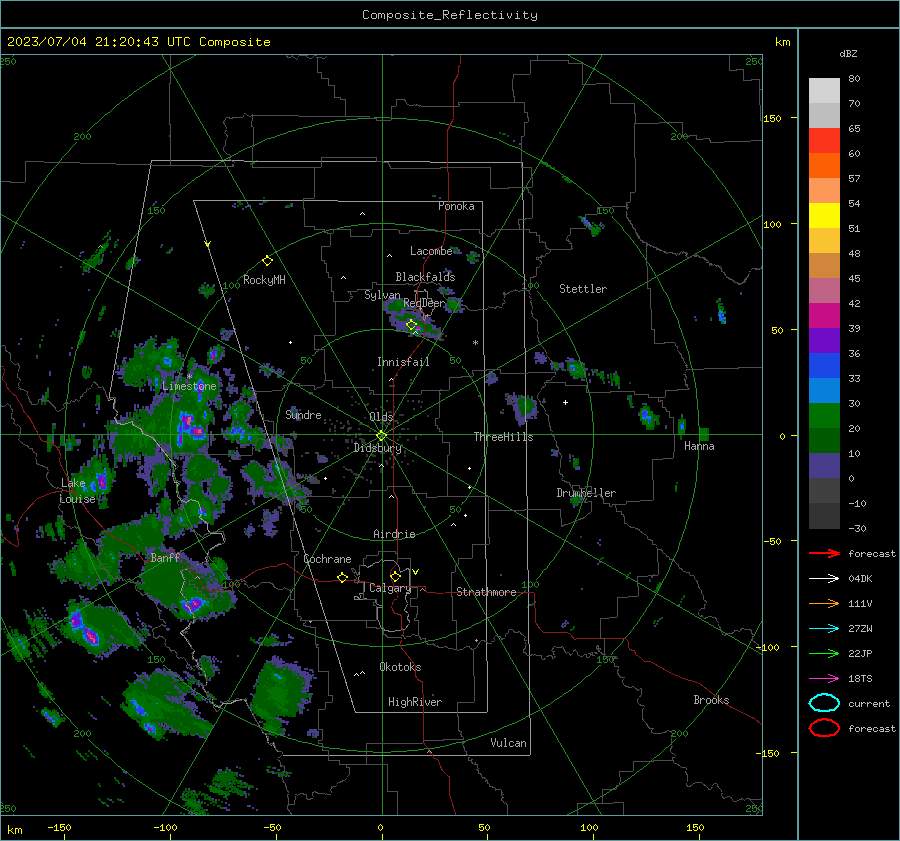The width and height of the screenshot is (900, 841).
Task: Select the Cochrane city label
Action: pos(327,559)
